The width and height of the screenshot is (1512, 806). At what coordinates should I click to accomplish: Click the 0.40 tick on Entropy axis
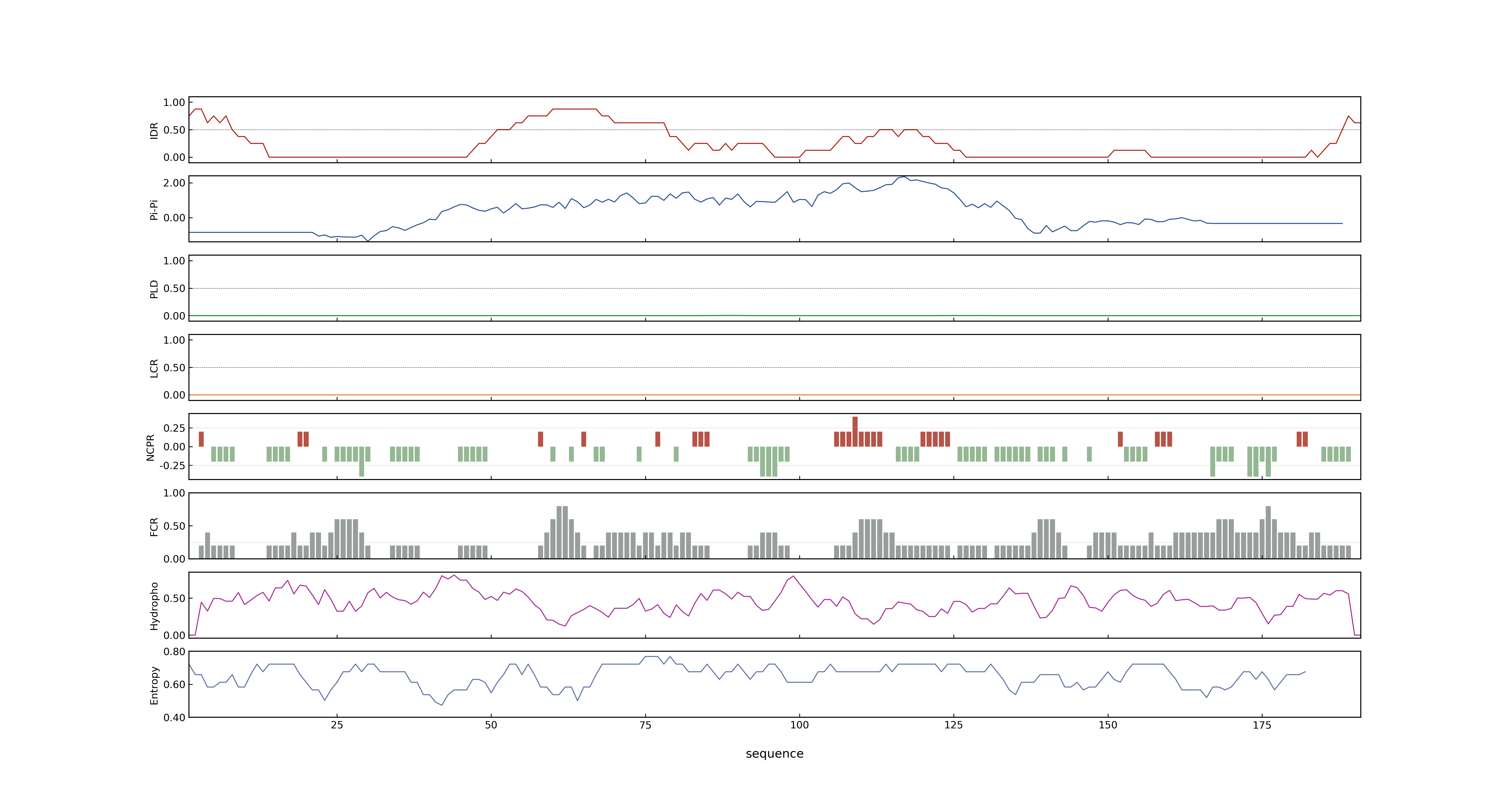click(174, 717)
